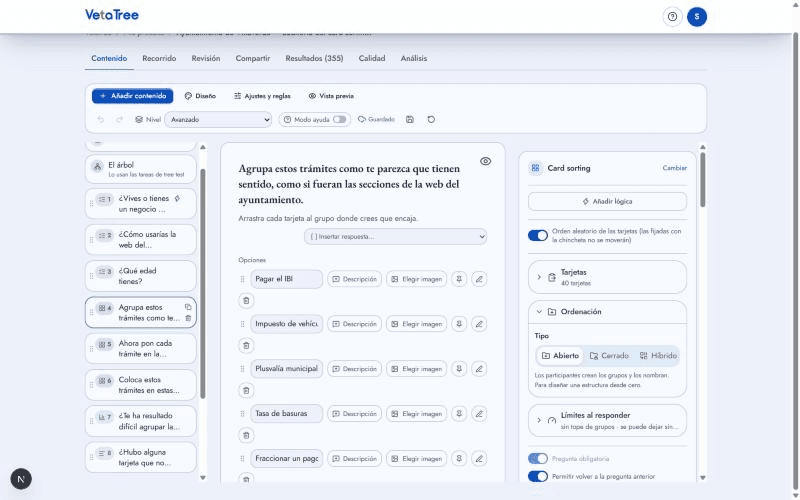This screenshot has height=500, width=800.
Task: Open the Contenido tab
Action: pos(109,58)
